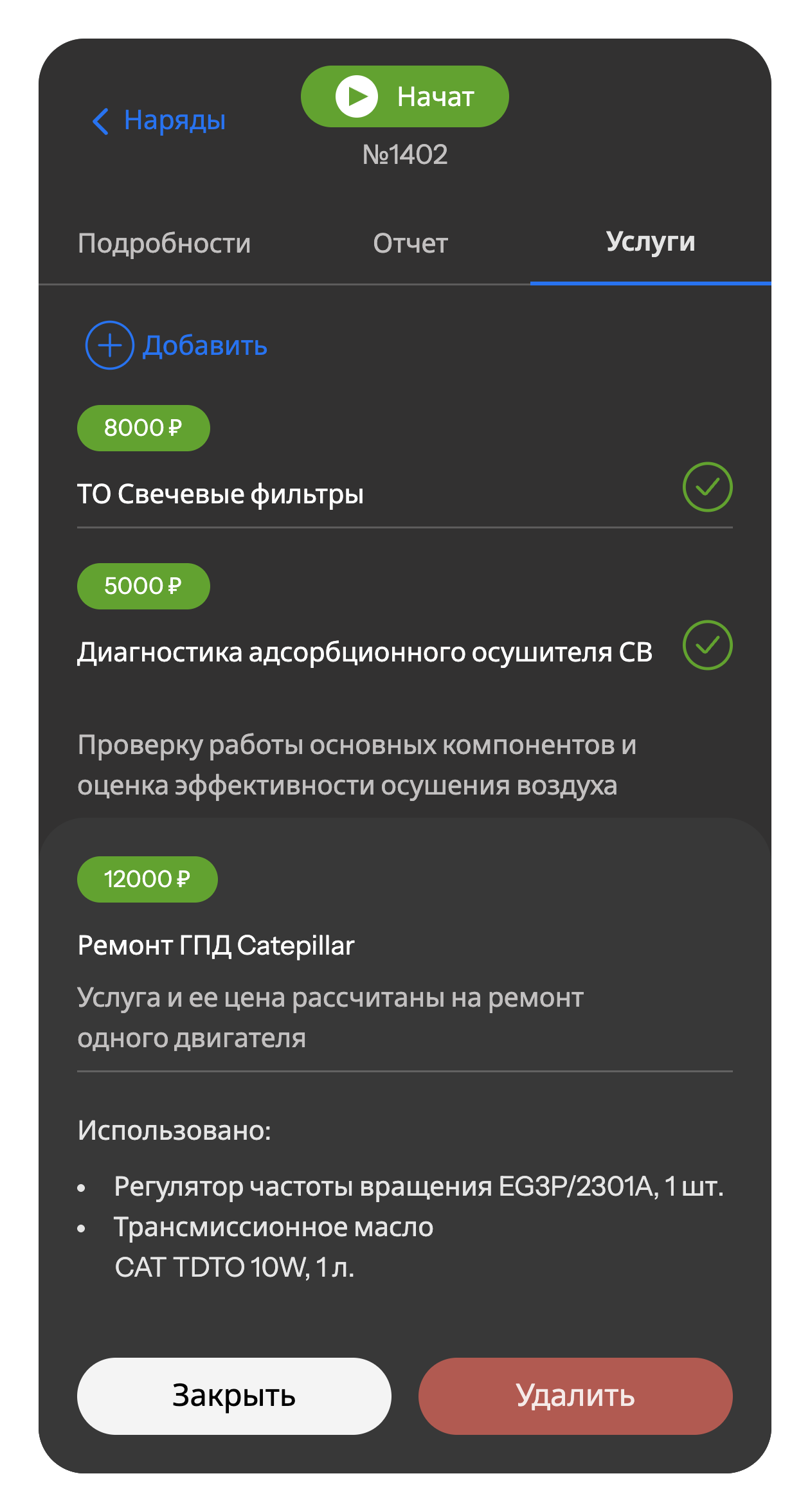Click the green Начат status button
810x1512 pixels.
tap(404, 96)
